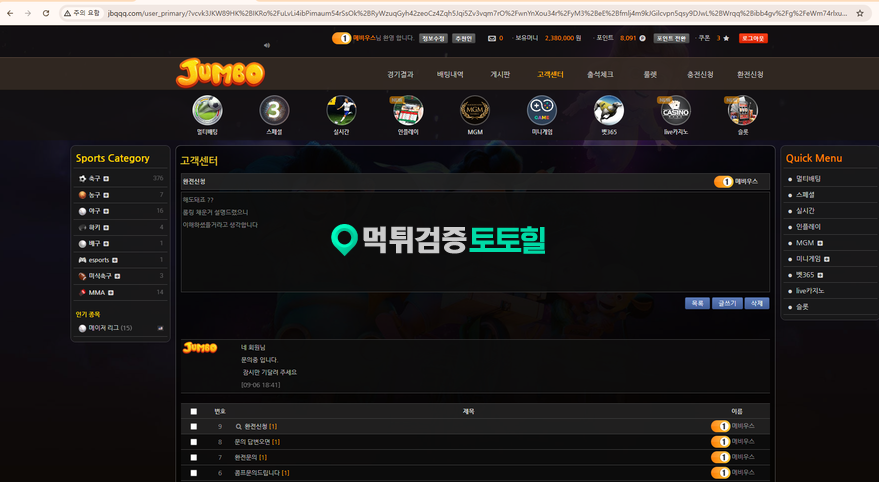
Task: Open the 미니게임 gamepad icon
Action: [542, 110]
